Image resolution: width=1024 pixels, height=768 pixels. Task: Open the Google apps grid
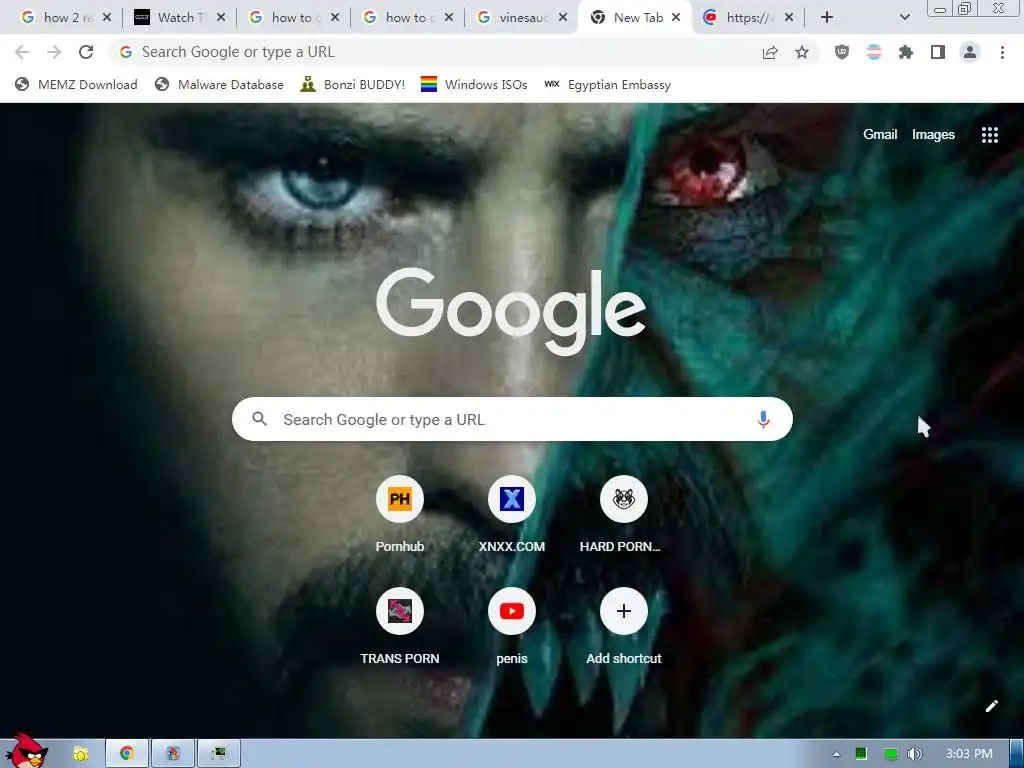tap(989, 135)
